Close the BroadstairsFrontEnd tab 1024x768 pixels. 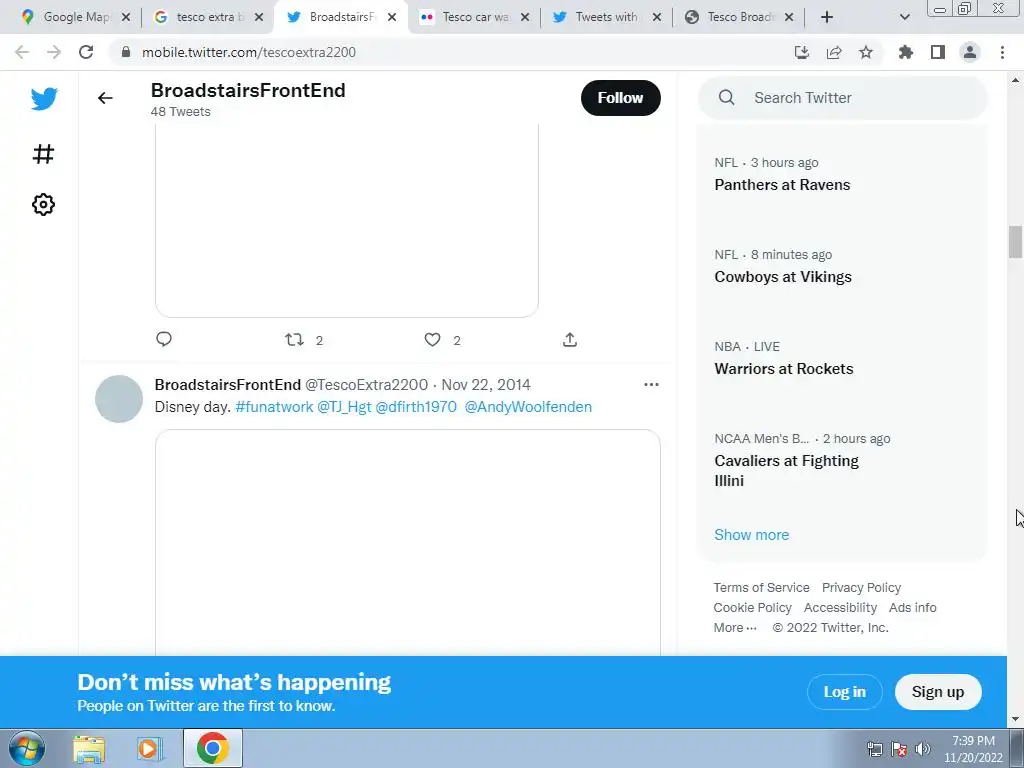392,17
